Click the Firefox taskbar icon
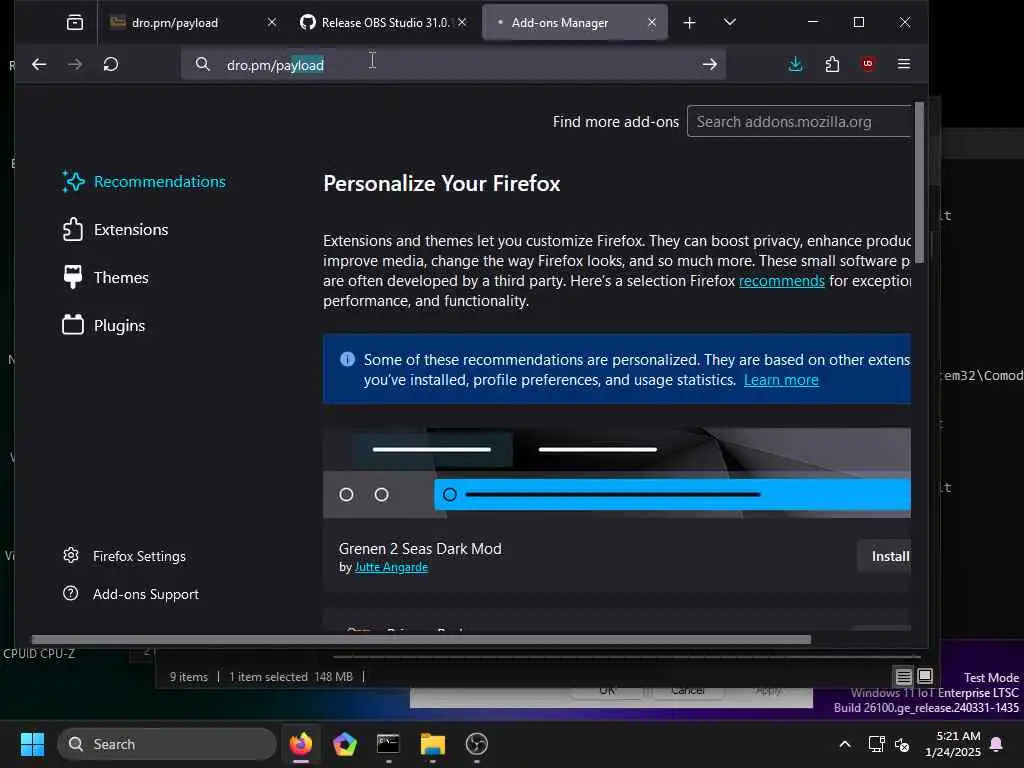The height and width of the screenshot is (768, 1024). 301,744
